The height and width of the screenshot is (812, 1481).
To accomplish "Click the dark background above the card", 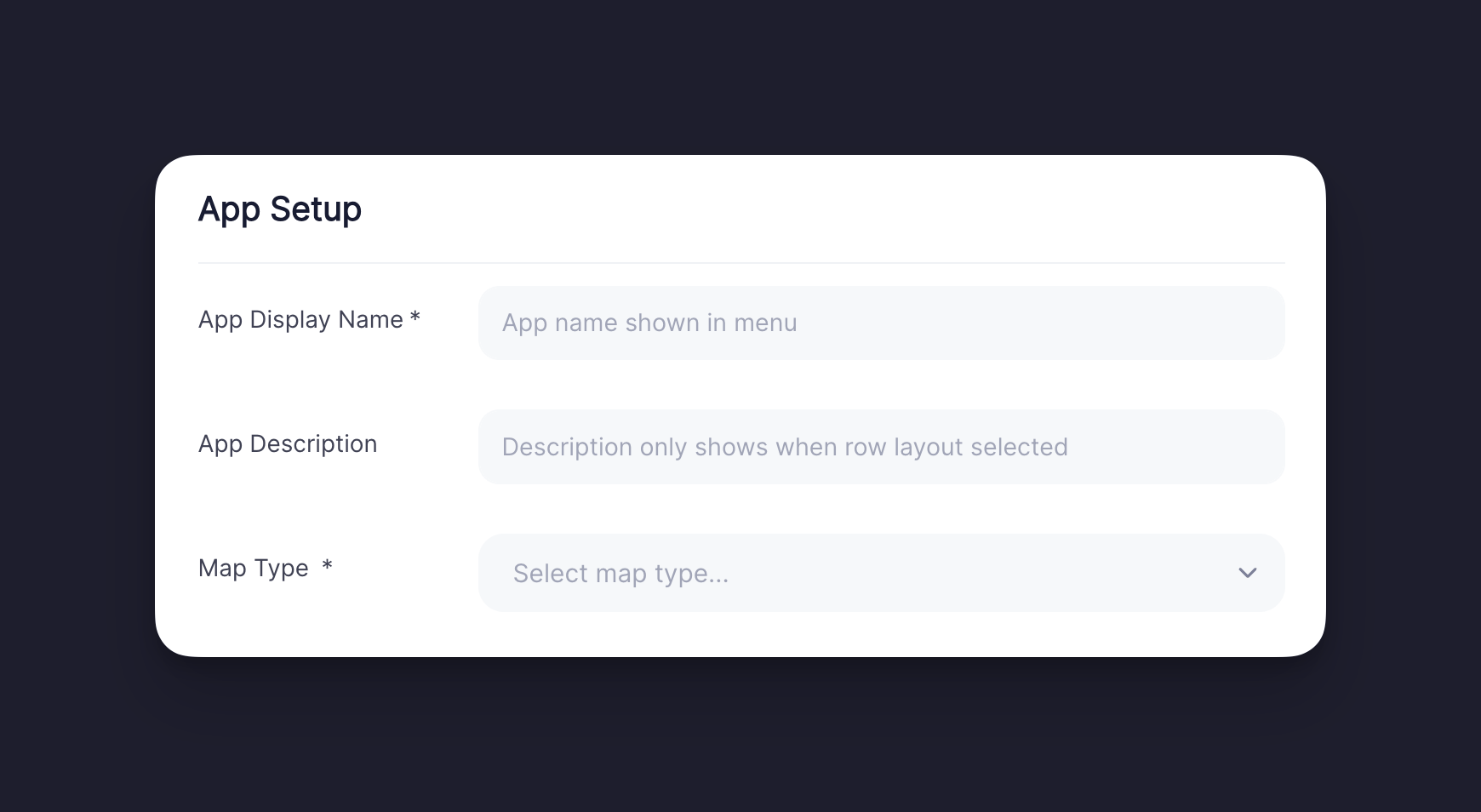I will click(x=740, y=77).
